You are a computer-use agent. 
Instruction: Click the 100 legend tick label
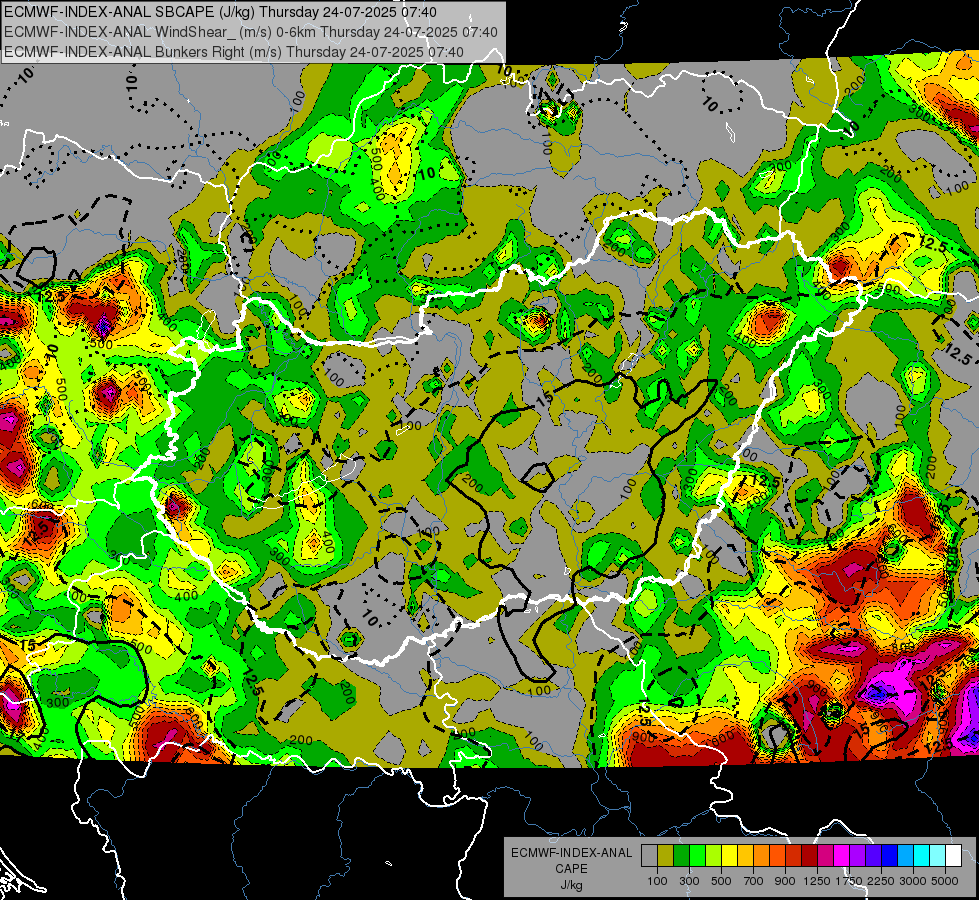click(x=657, y=881)
